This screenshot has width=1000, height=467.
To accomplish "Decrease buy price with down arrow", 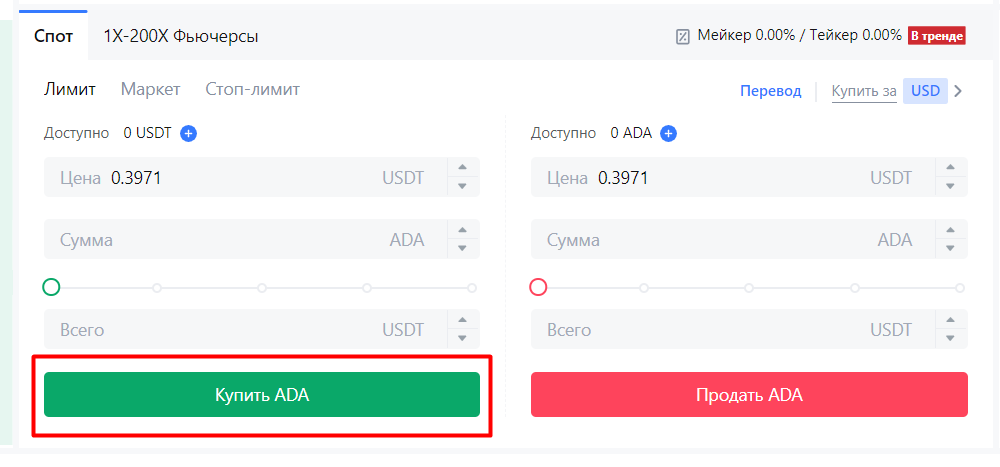I will tap(462, 187).
